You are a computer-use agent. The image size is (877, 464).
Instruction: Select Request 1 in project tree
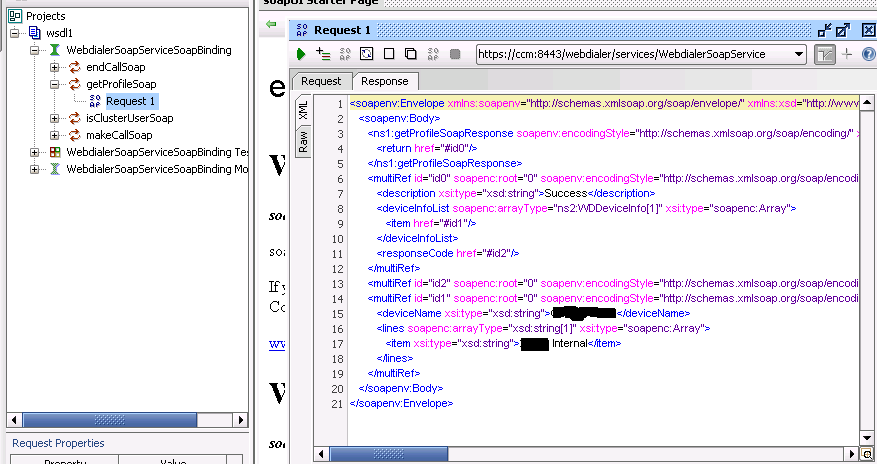pos(130,101)
